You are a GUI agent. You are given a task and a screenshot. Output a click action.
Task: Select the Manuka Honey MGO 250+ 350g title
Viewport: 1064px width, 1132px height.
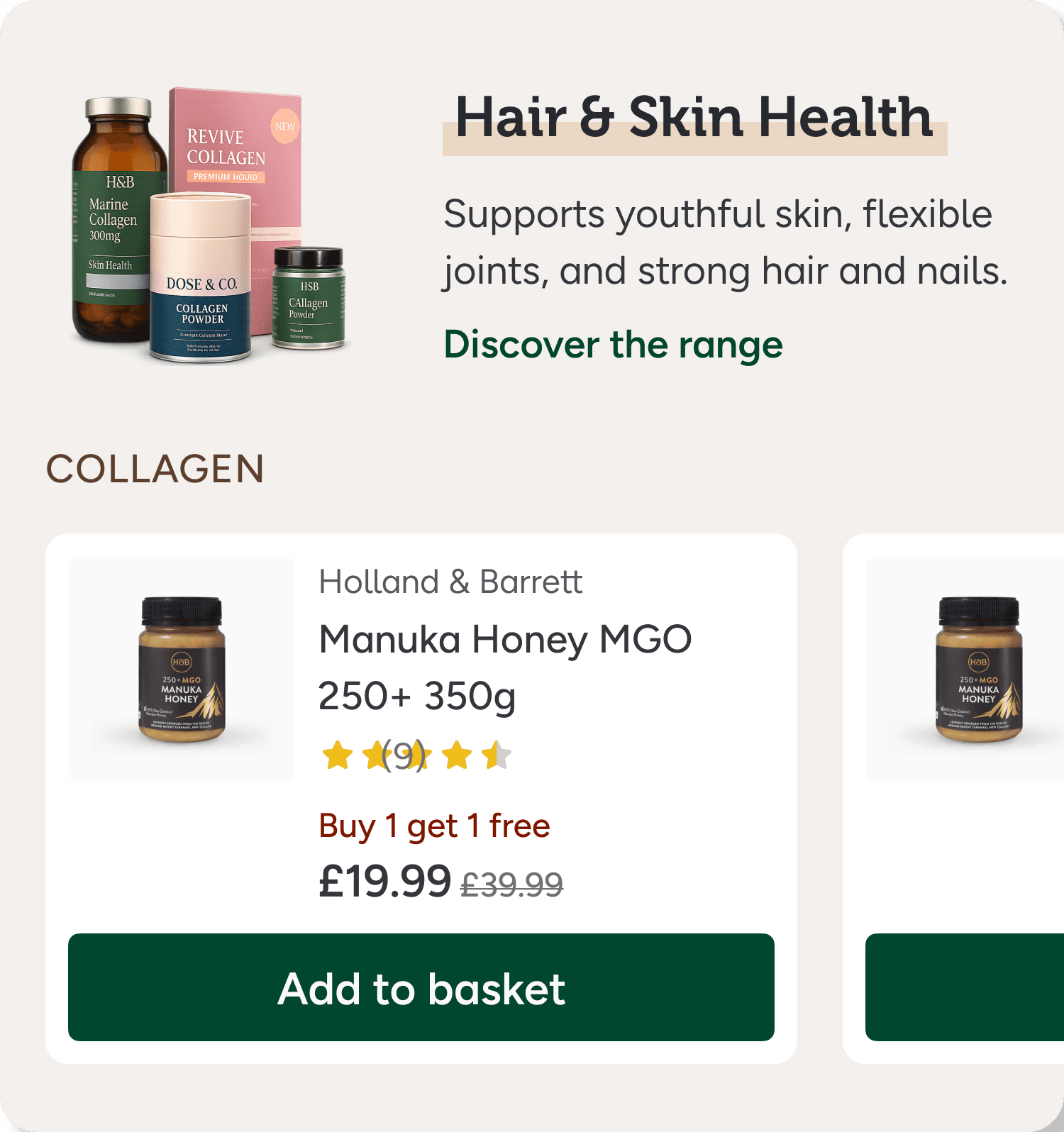pos(505,667)
